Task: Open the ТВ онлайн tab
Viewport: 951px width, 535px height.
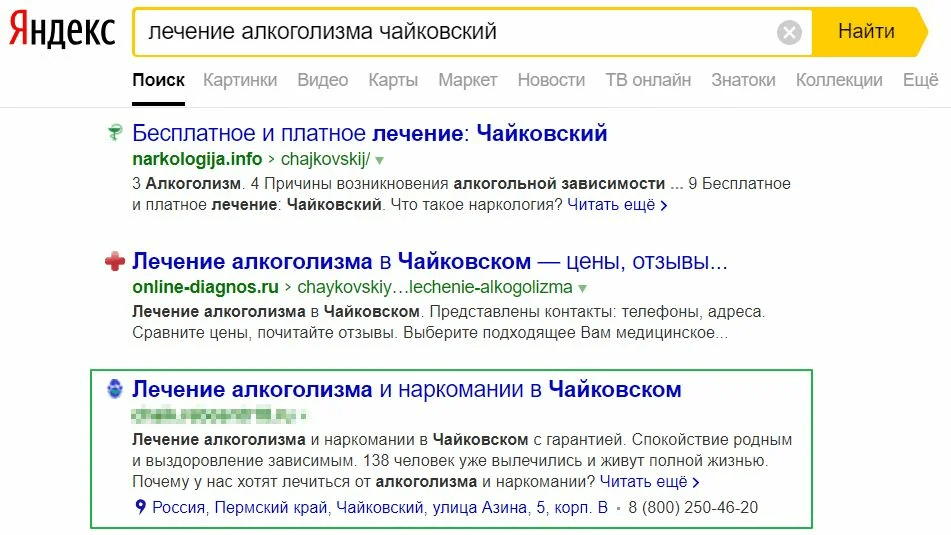Action: tap(648, 80)
